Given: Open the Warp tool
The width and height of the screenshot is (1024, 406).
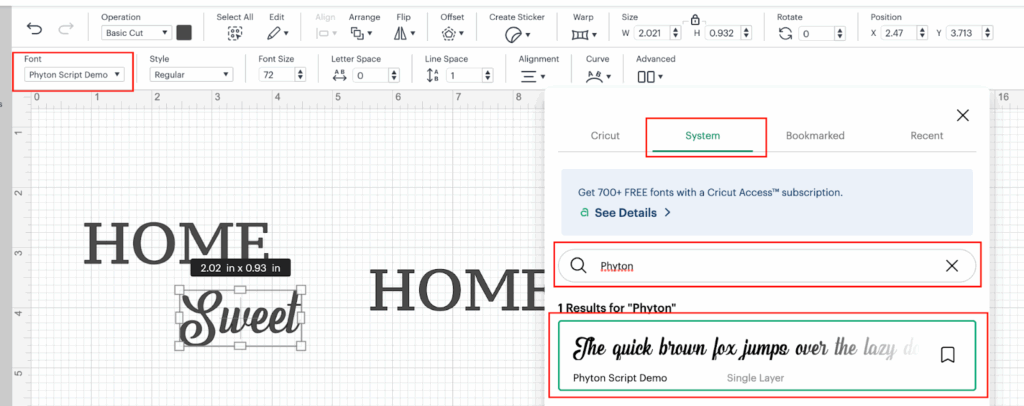Looking at the screenshot, I should [x=582, y=33].
